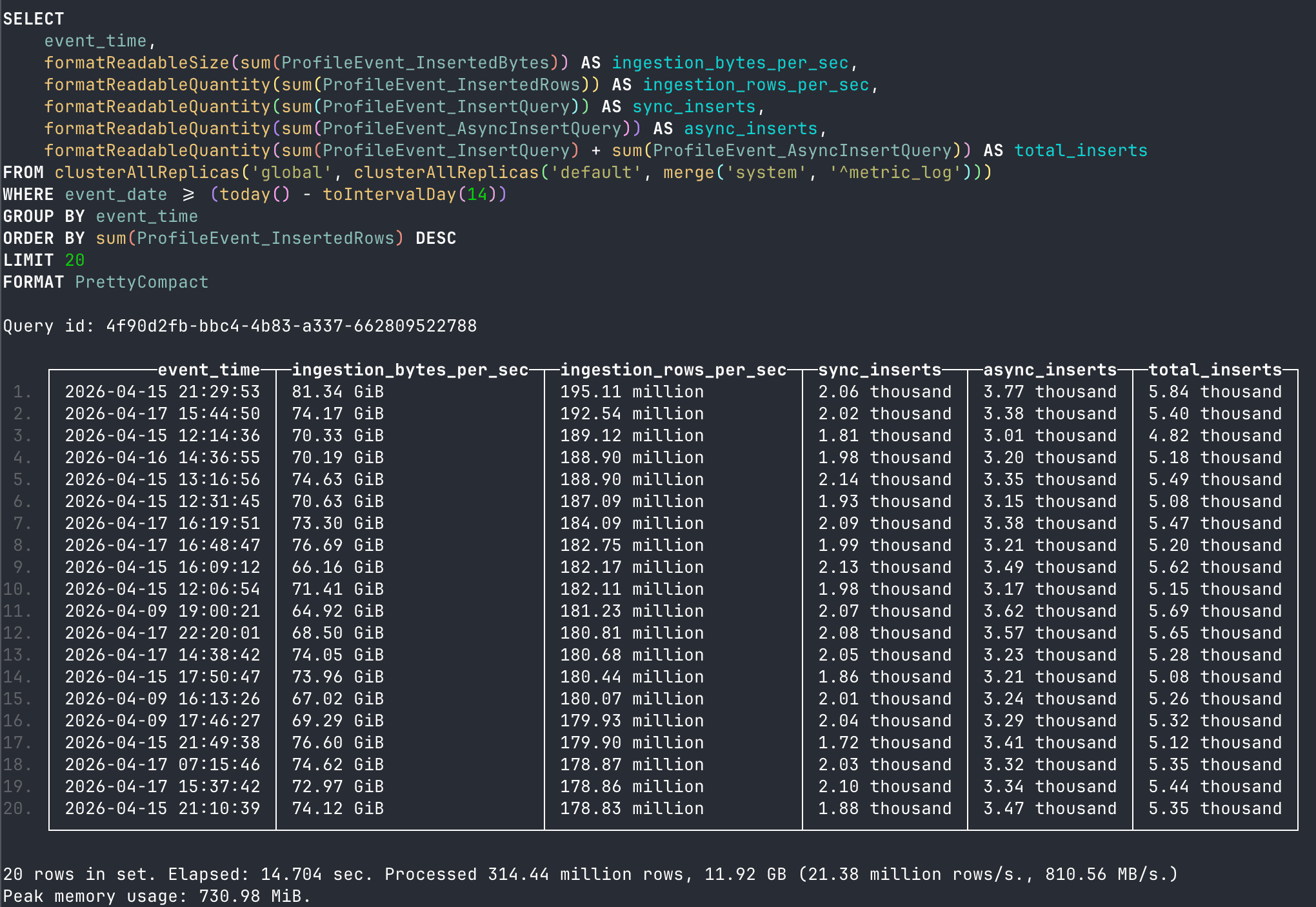Image resolution: width=1316 pixels, height=907 pixels.
Task: Click value 74.12 GiB
Action: [338, 808]
